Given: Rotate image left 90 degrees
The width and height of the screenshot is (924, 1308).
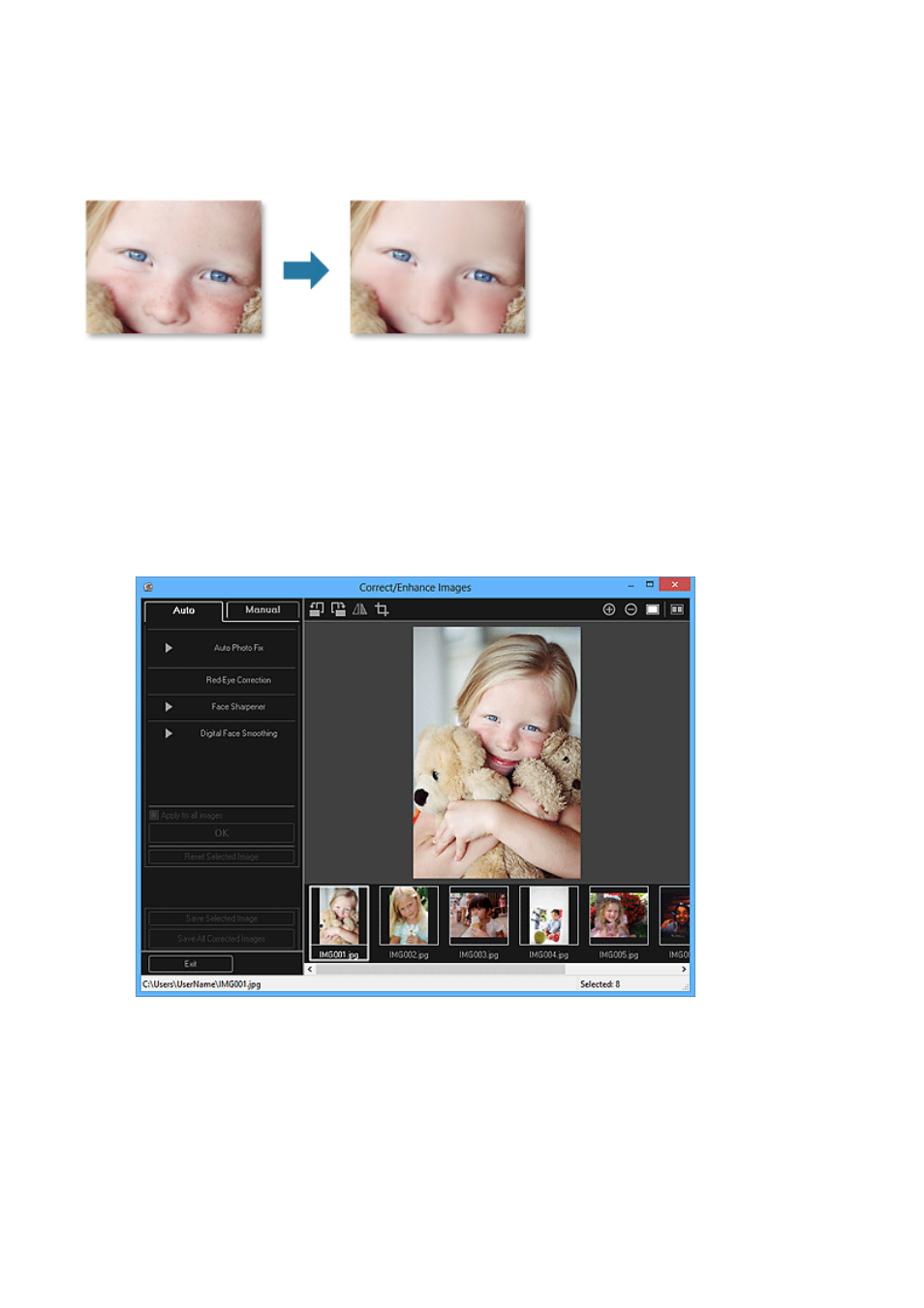Looking at the screenshot, I should tap(317, 609).
